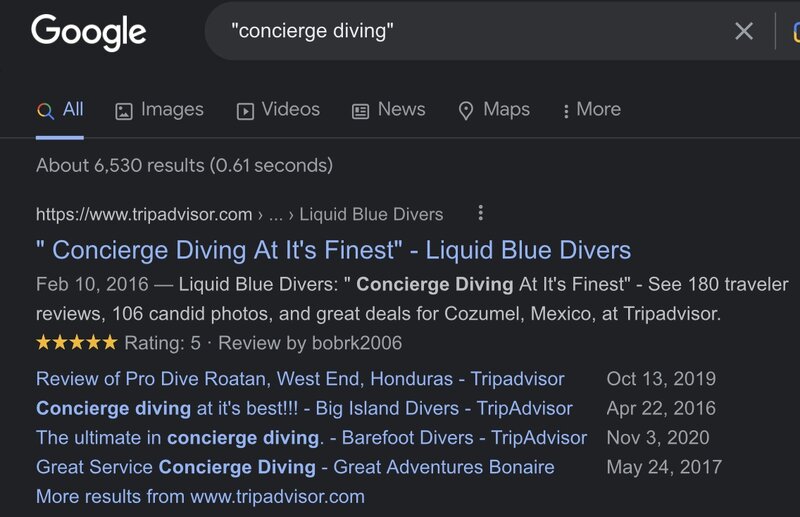Click the Google logo
The height and width of the screenshot is (517, 800).
pos(88,32)
